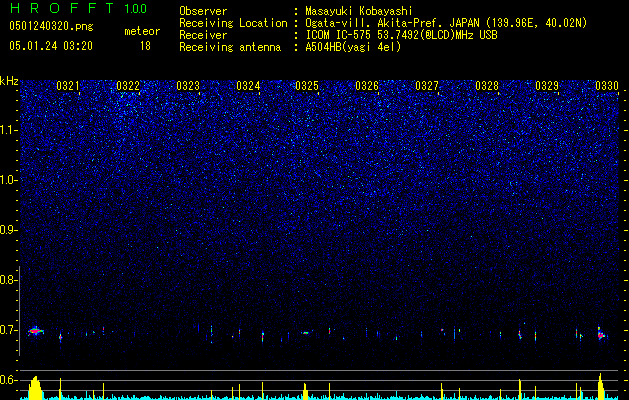Screen dimensions: 629x400
Task: Click the 0325 time marker
Action: [307, 86]
